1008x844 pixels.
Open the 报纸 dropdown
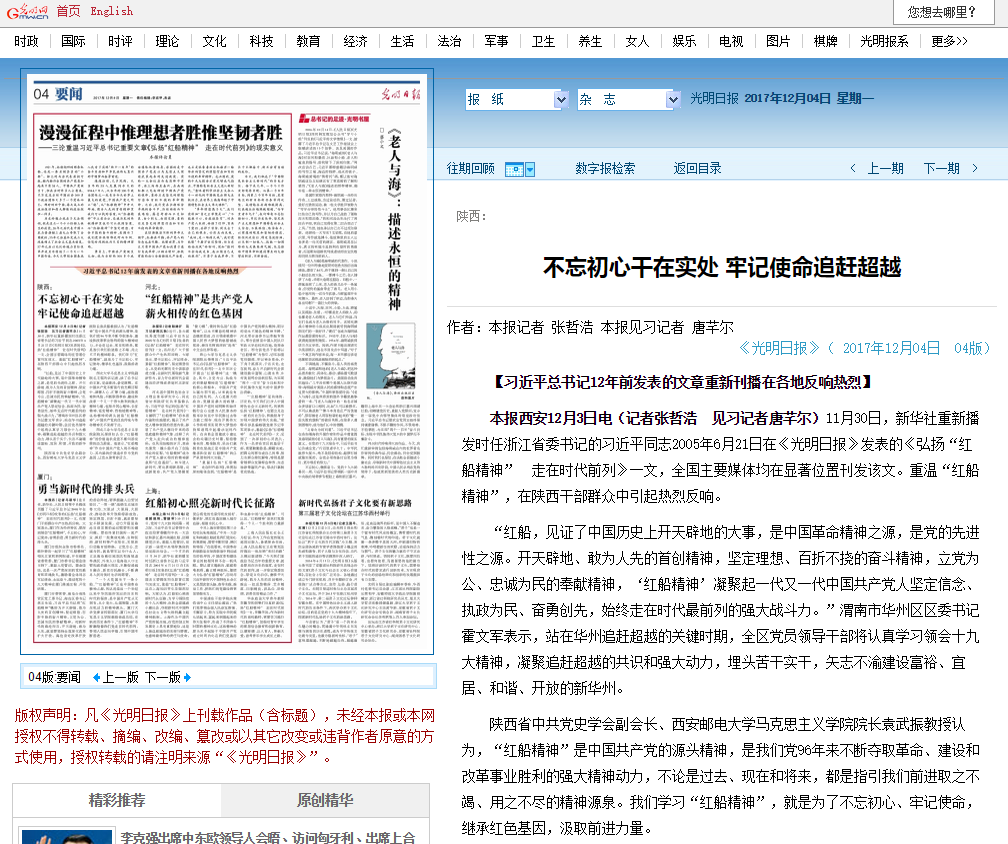[517, 99]
